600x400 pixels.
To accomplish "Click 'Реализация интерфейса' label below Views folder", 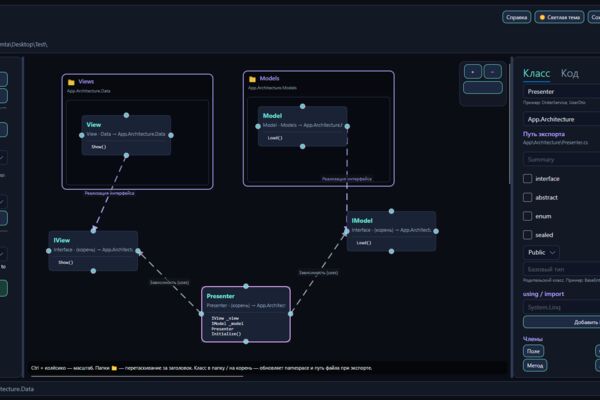I will [109, 193].
